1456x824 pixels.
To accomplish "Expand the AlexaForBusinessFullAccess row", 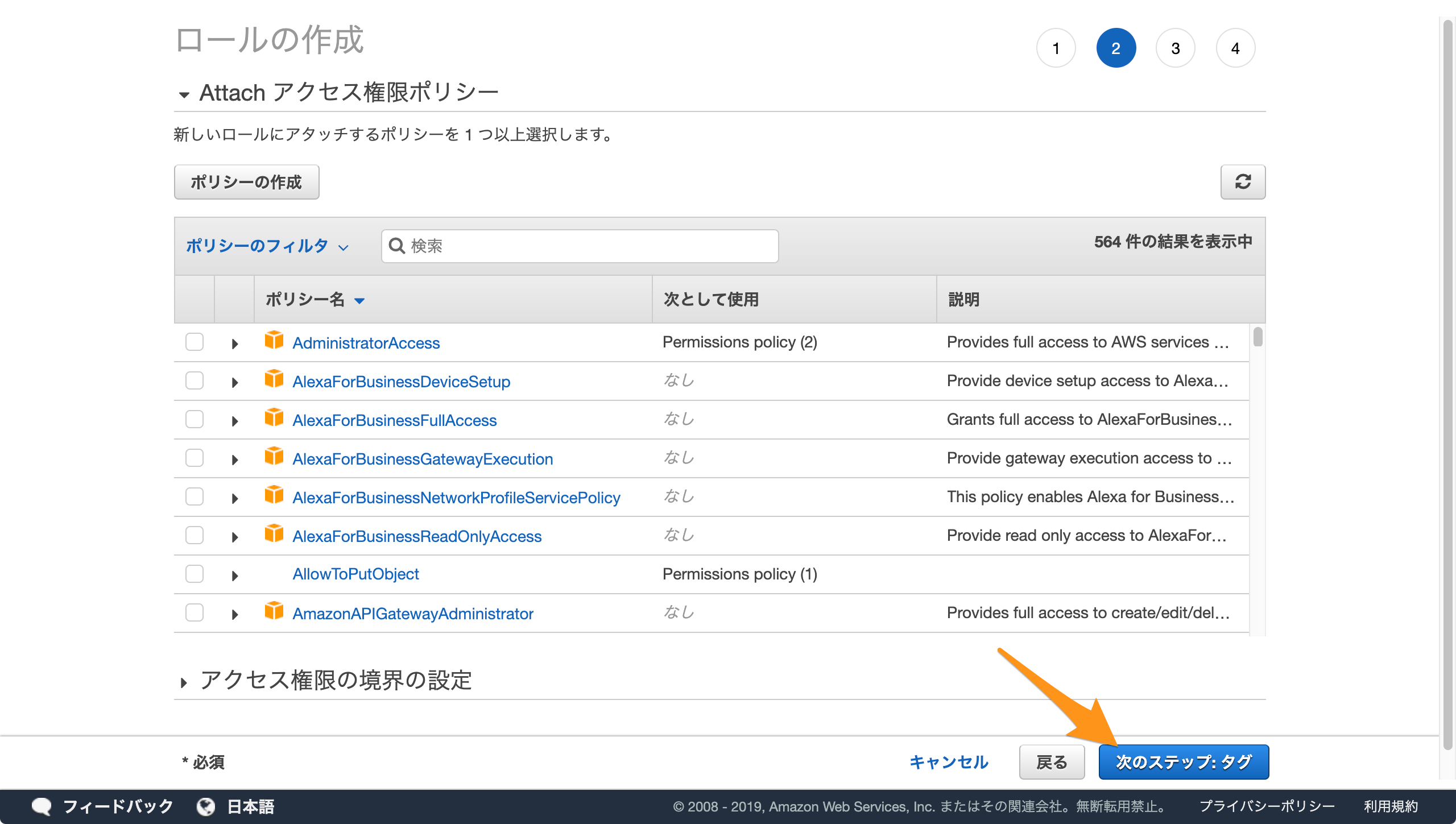I will coord(234,421).
